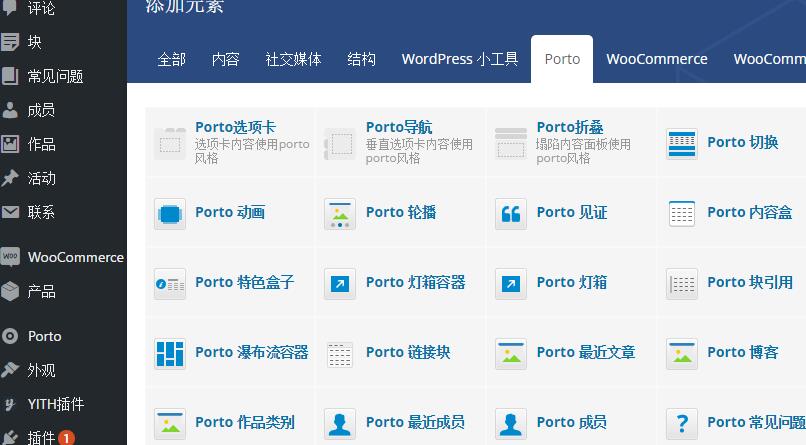The image size is (806, 445).
Task: Click the 产品 sidebar box icon
Action: point(10,291)
